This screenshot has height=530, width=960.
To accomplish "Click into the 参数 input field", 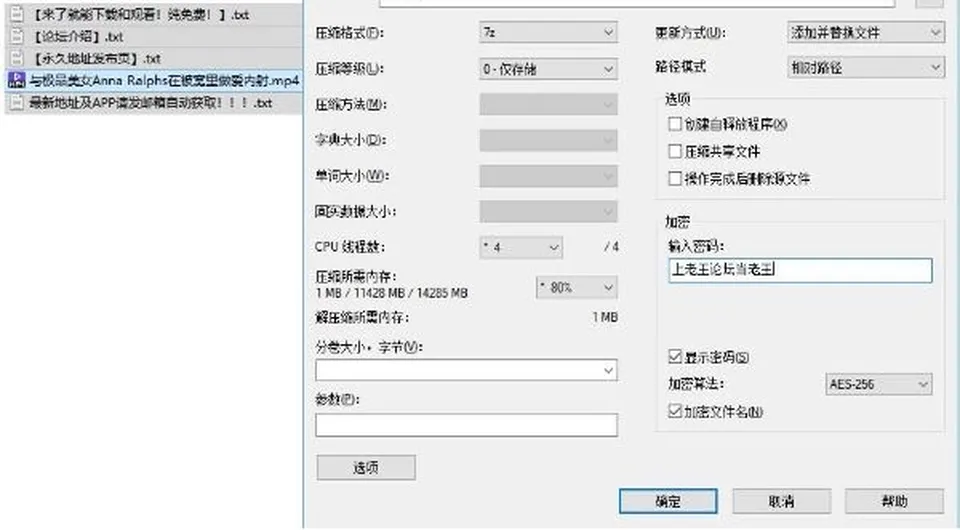I will tap(467, 425).
